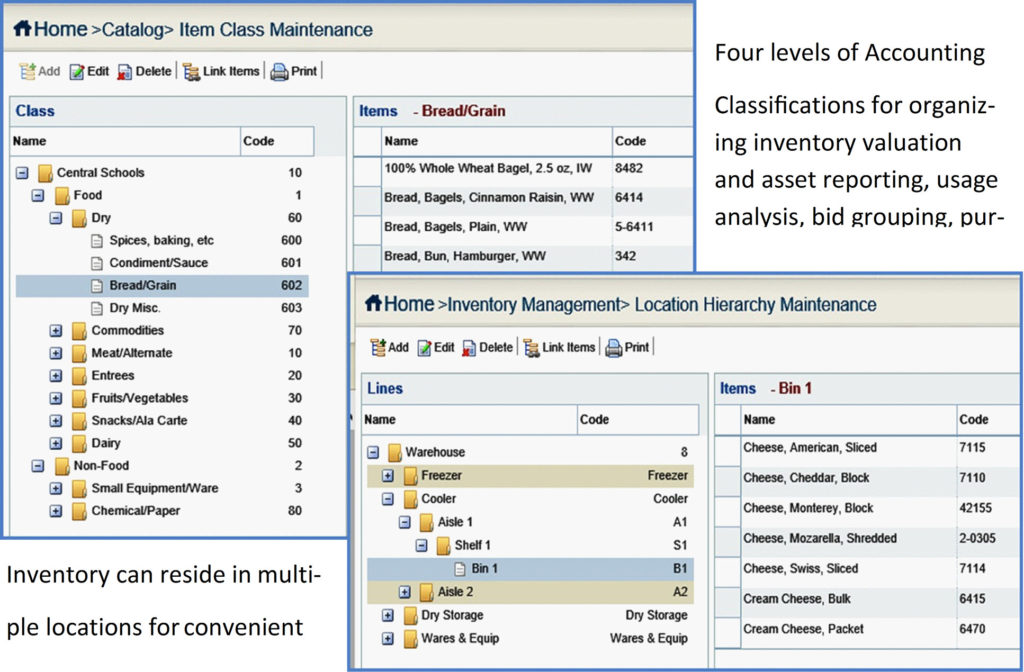Go Home from Item Class Maintenance breadcrumb
This screenshot has width=1024, height=672.
pyautogui.click(x=51, y=29)
